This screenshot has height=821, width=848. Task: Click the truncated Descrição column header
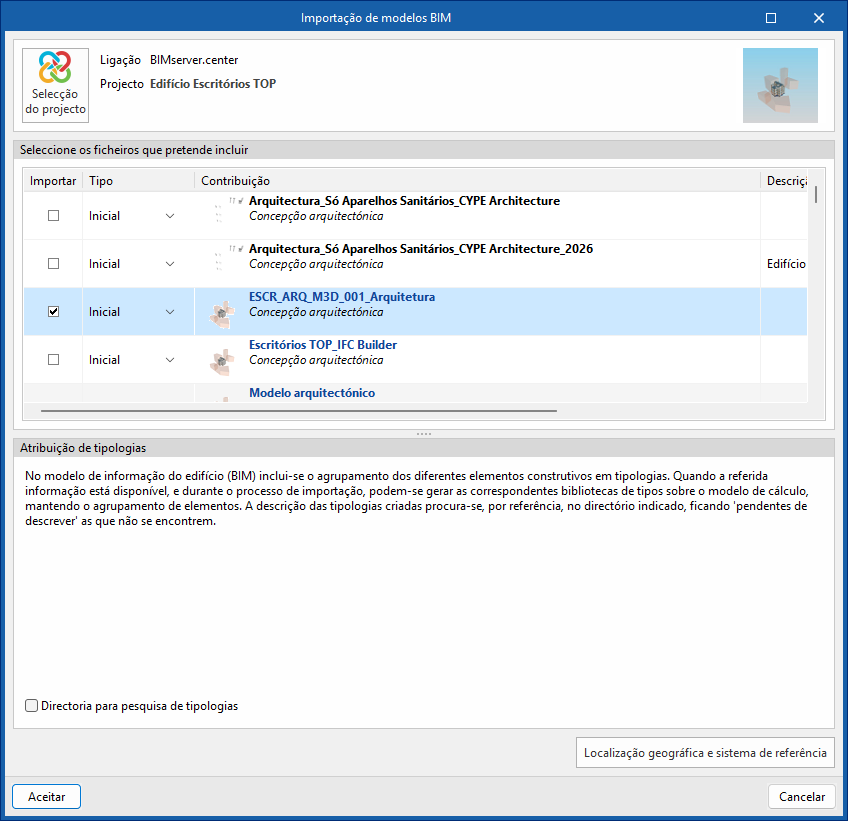coord(784,181)
